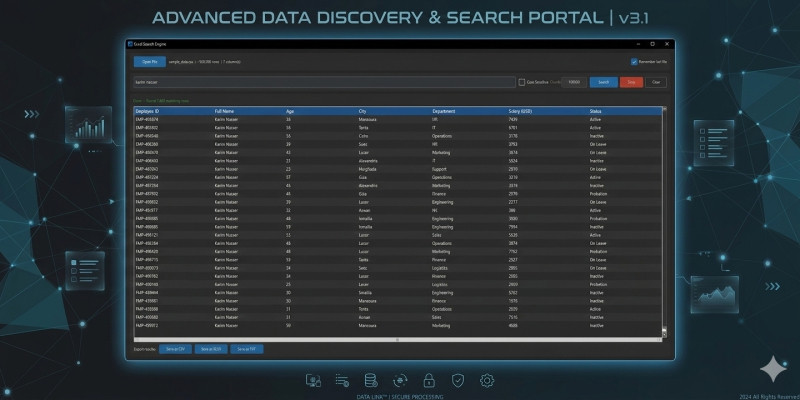Open the settings gear icon
Image resolution: width=800 pixels, height=400 pixels.
pos(487,380)
